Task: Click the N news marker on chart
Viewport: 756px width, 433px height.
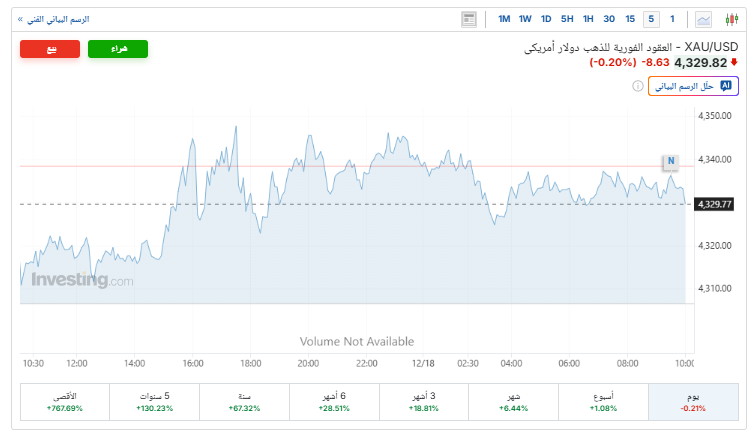Action: pos(671,161)
